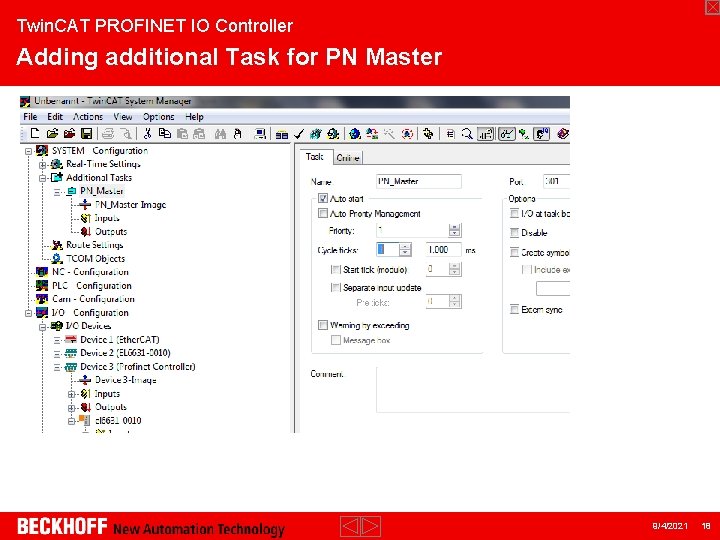Collapse the PN_Master tree node

pos(57,192)
